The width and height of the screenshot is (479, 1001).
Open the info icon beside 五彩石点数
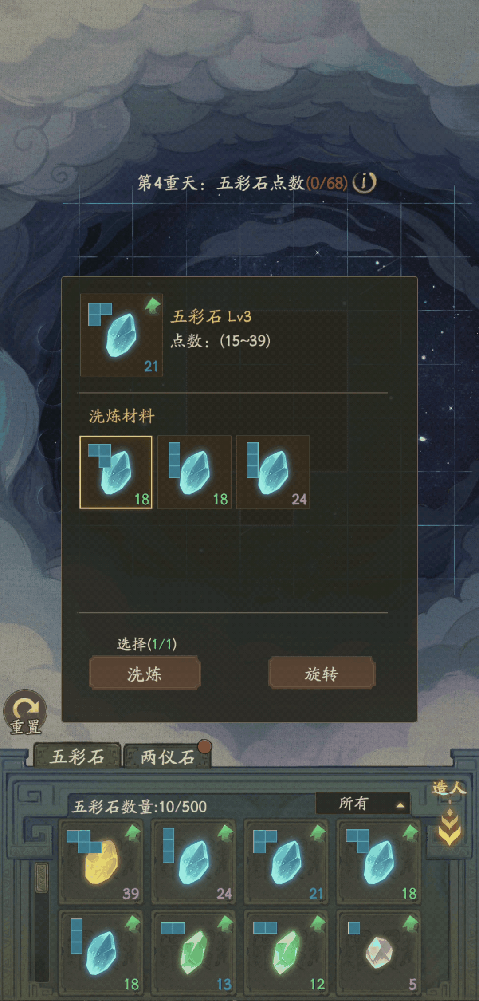click(365, 182)
